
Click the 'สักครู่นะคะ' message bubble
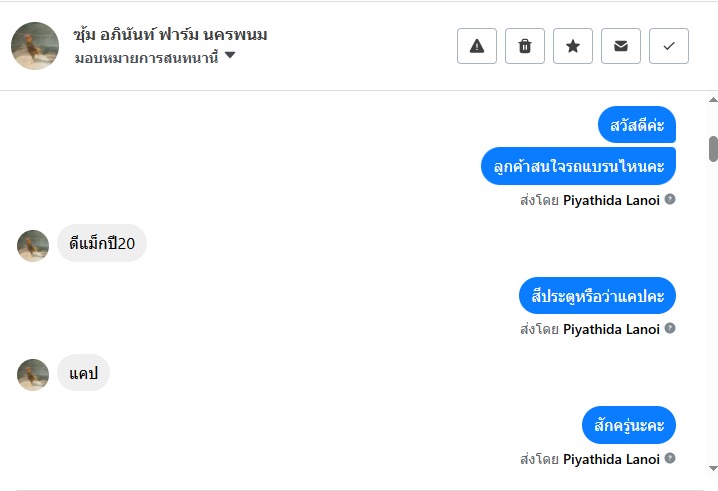tap(629, 425)
